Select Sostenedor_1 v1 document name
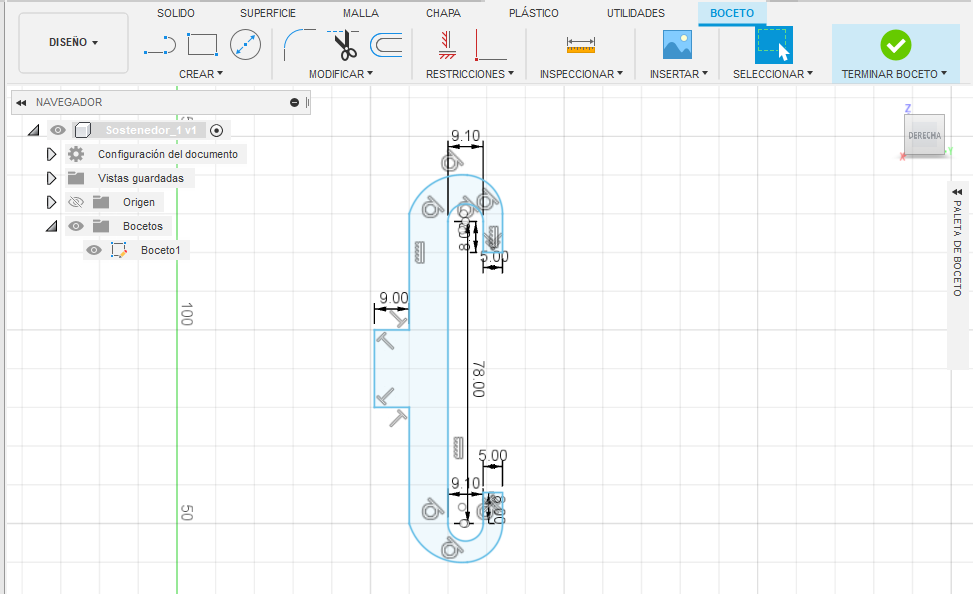This screenshot has width=973, height=594. pos(151,130)
